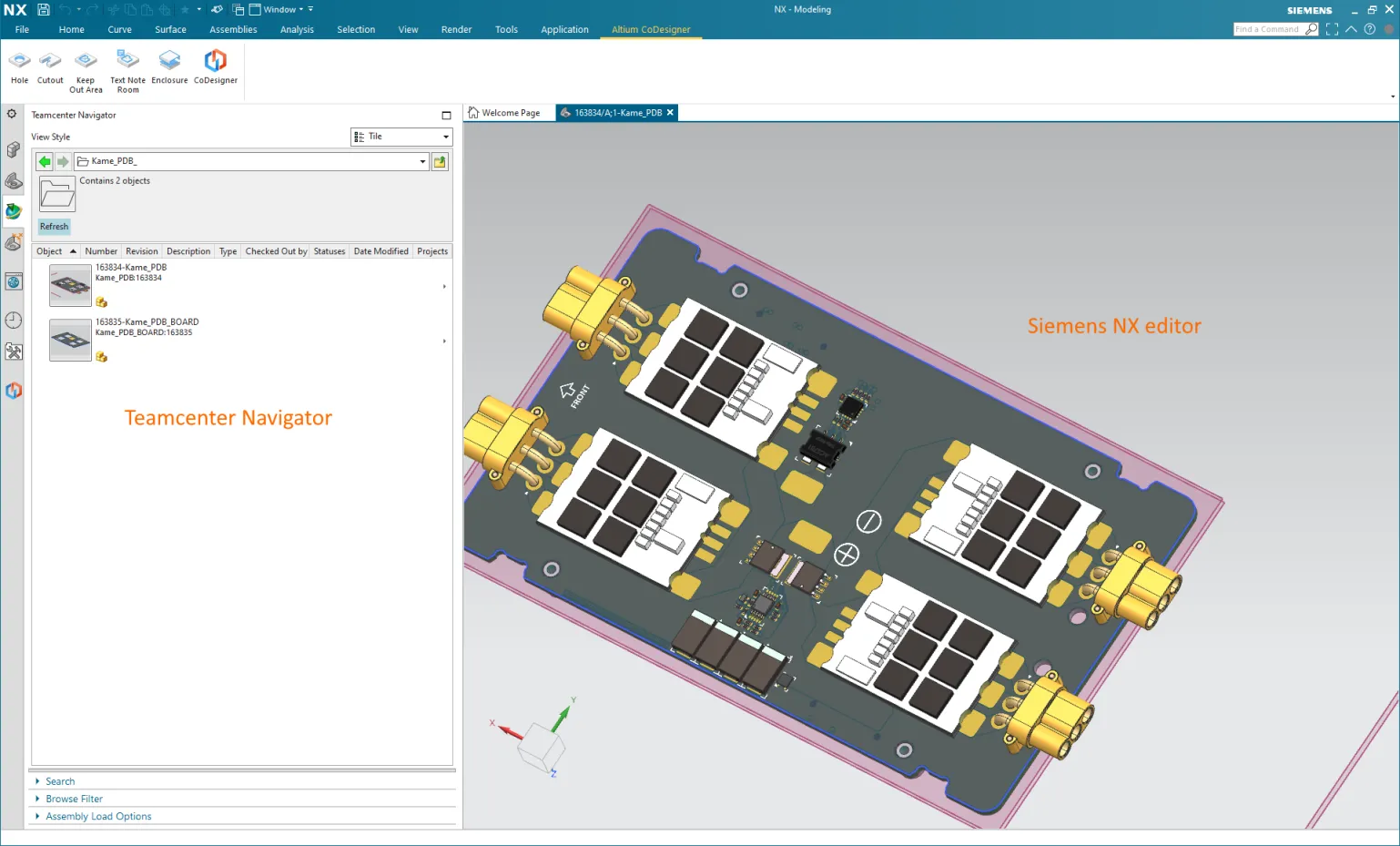Open the ribbon options arrow at ribbon's right edge
This screenshot has width=1400, height=846.
click(x=1393, y=97)
